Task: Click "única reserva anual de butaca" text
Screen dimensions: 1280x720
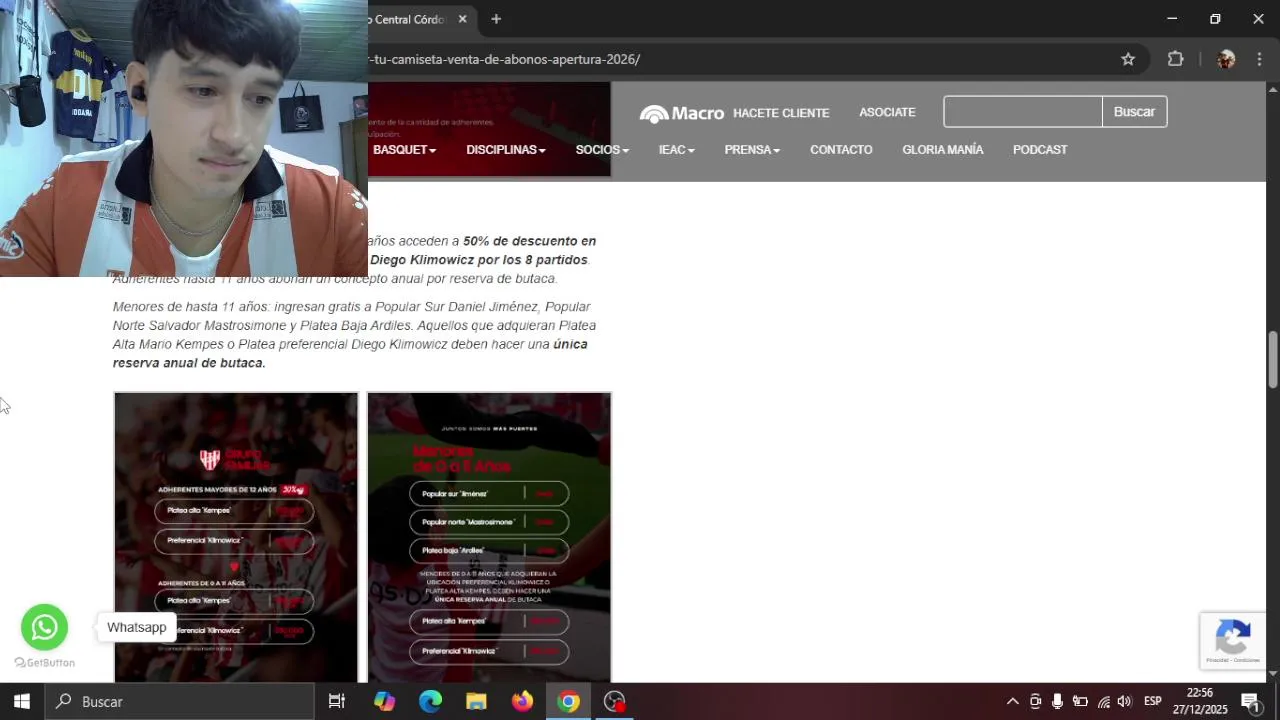Action: pos(350,354)
